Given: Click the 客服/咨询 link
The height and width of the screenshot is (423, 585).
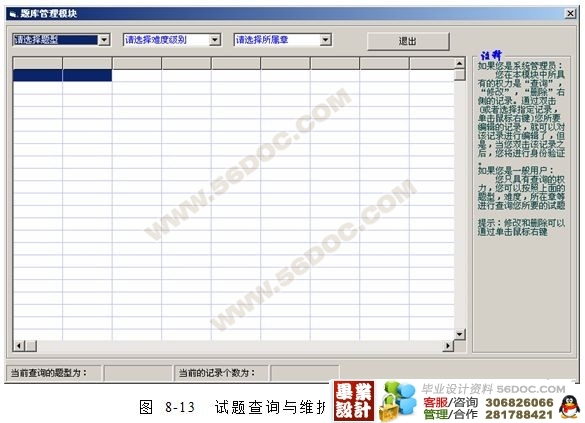Looking at the screenshot, I should click(450, 402).
